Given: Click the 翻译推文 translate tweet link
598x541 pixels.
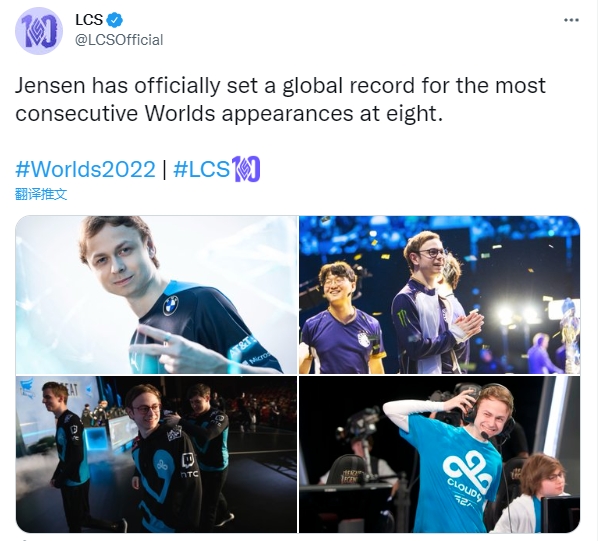Looking at the screenshot, I should 41,194.
